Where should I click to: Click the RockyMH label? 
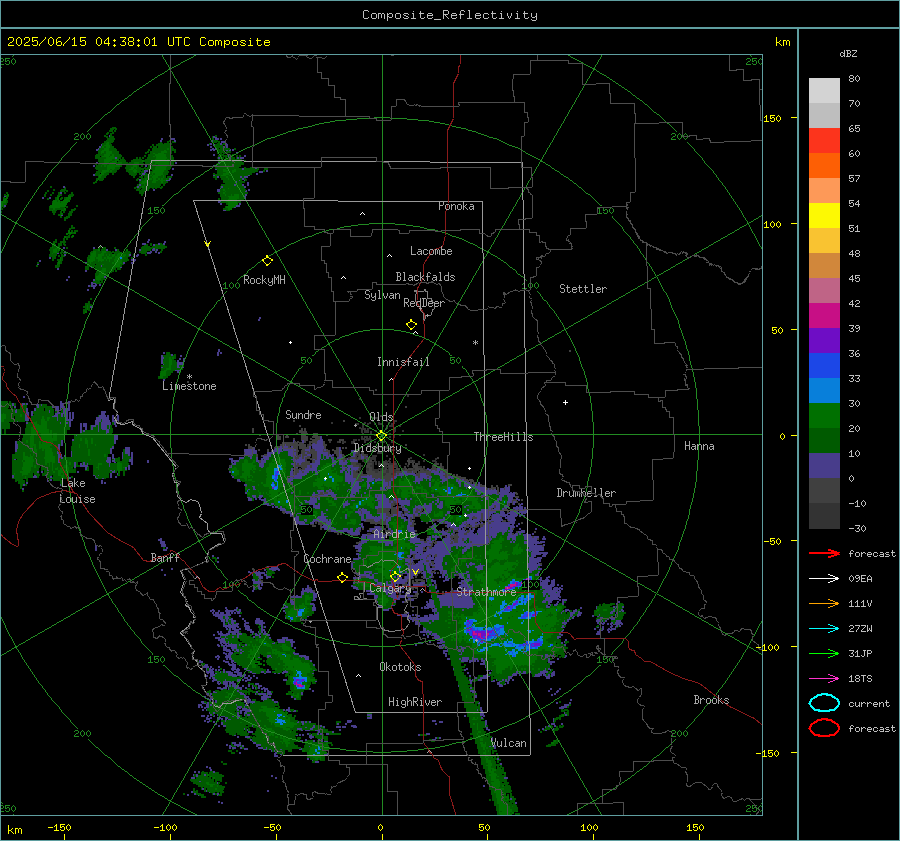pos(264,280)
